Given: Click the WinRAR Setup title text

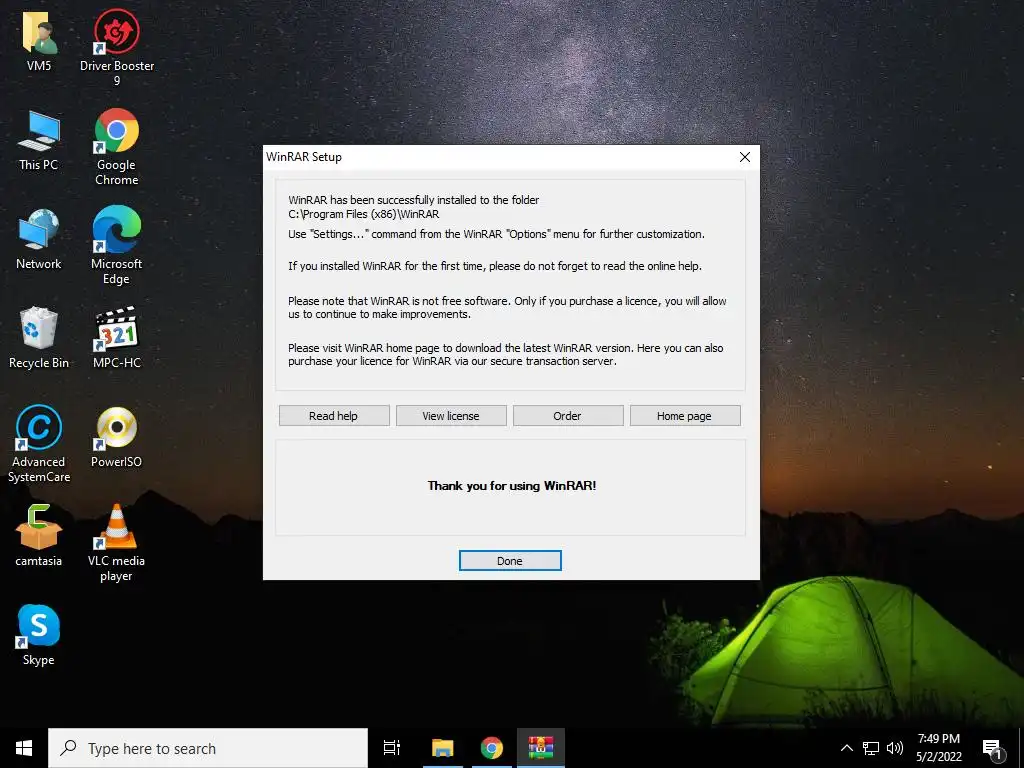Looking at the screenshot, I should (304, 157).
